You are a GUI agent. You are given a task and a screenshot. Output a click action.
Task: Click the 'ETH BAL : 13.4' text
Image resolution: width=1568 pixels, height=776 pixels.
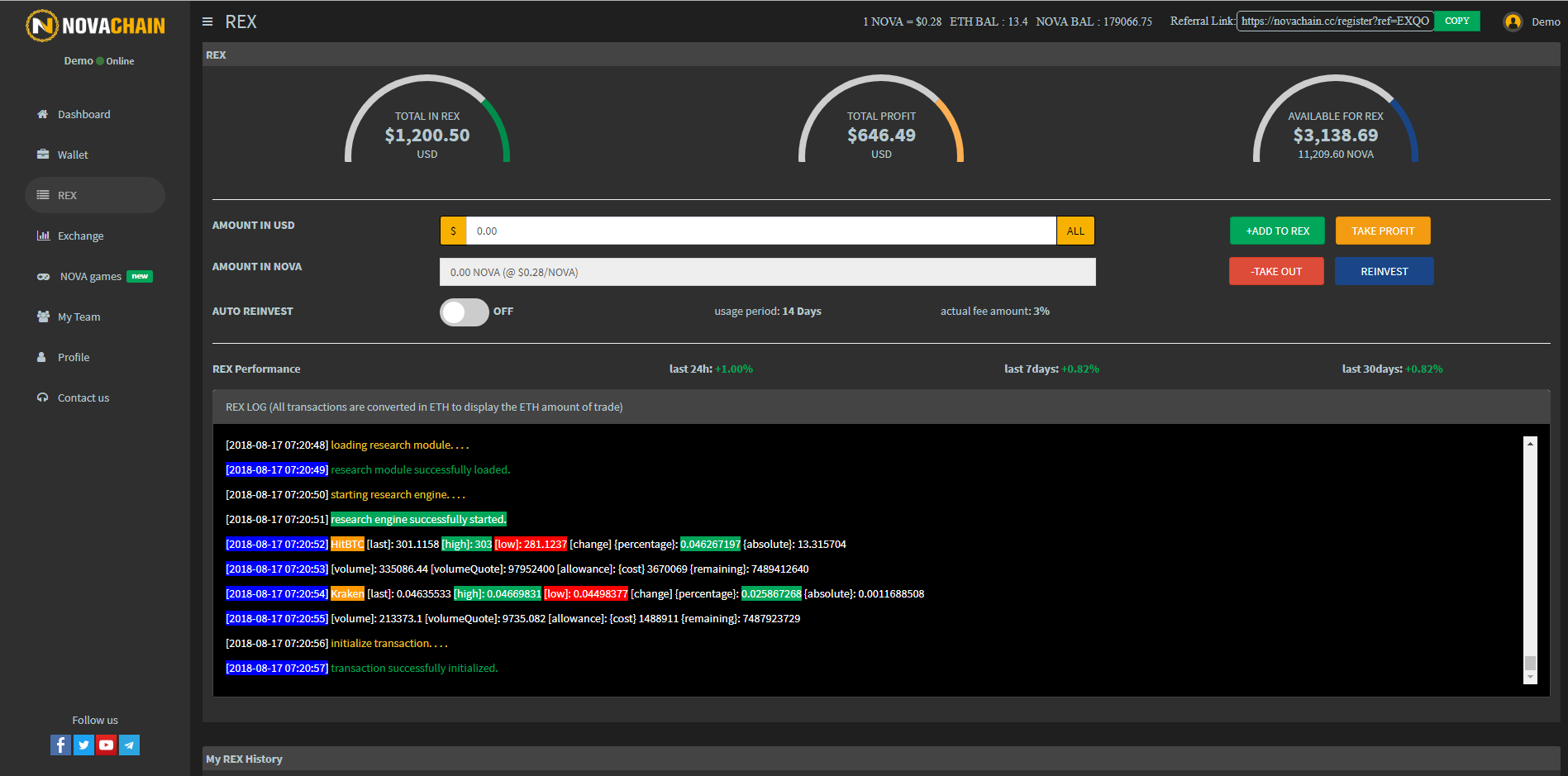989,21
